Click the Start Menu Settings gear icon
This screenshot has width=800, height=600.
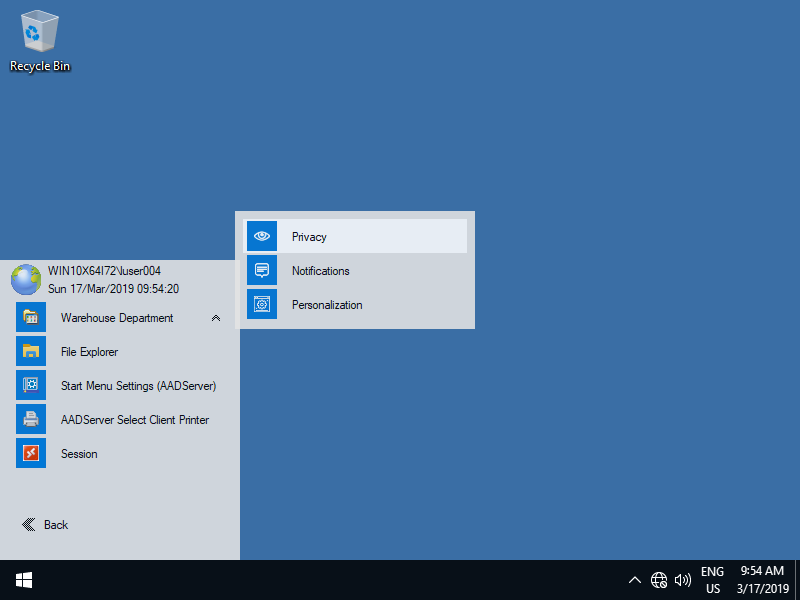31,386
